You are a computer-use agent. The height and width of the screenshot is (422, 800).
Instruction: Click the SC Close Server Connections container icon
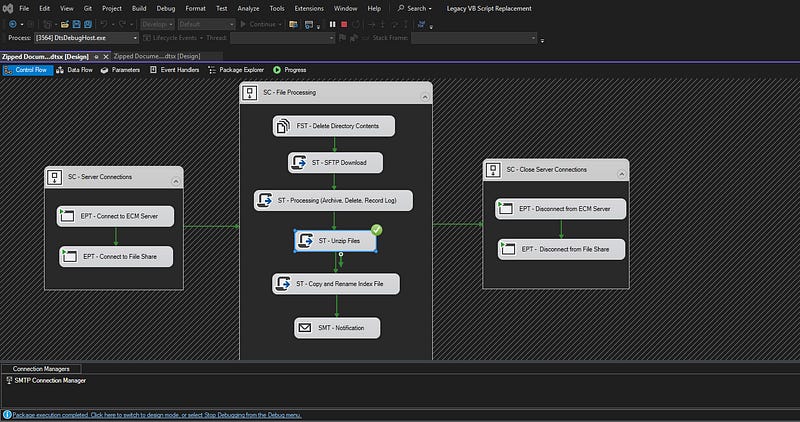494,170
